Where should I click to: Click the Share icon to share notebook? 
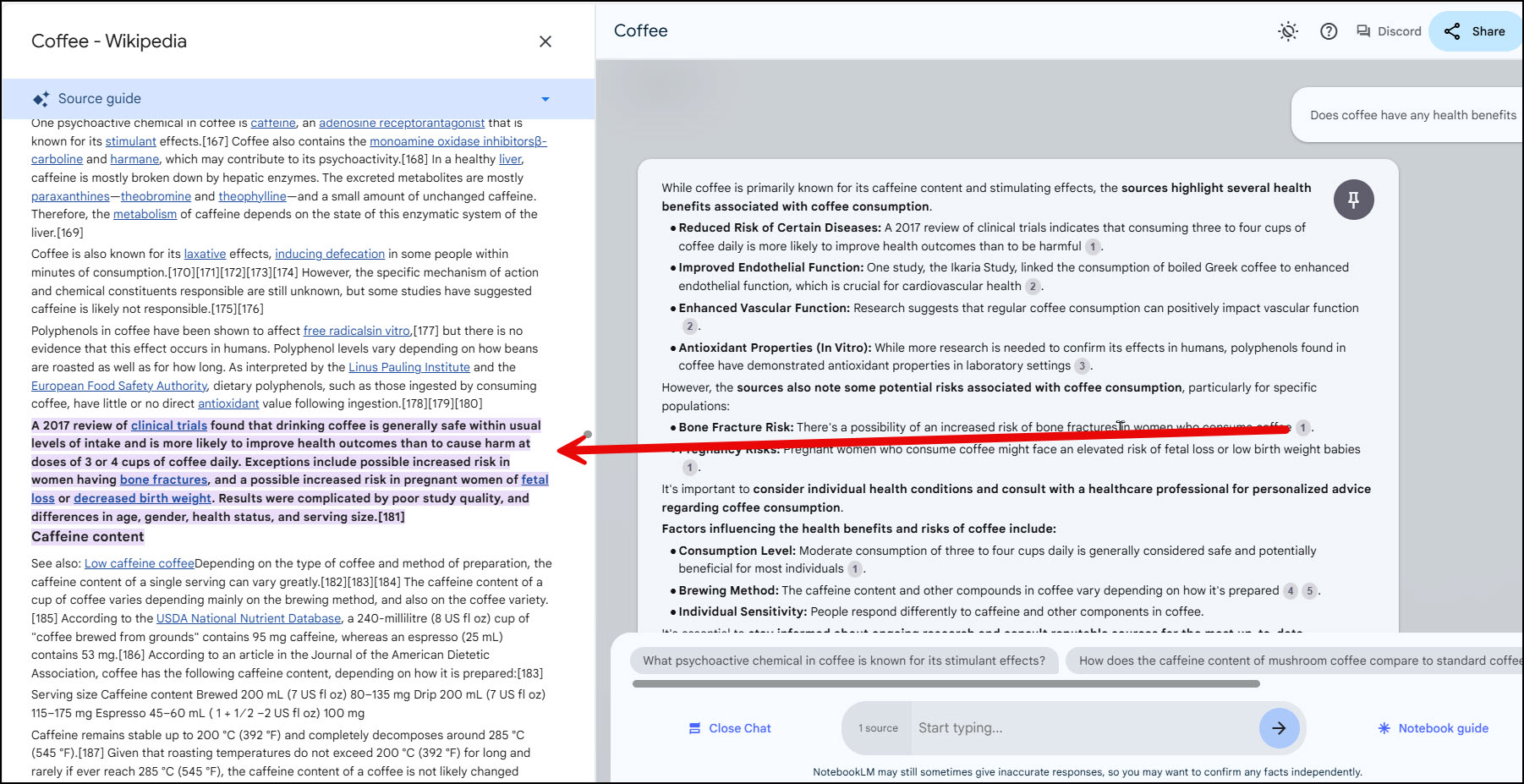[1452, 30]
